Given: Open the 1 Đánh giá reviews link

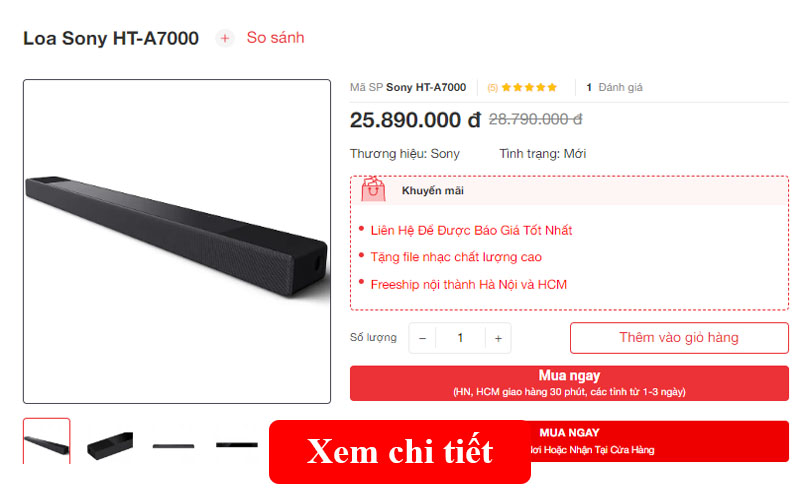Looking at the screenshot, I should pos(614,87).
